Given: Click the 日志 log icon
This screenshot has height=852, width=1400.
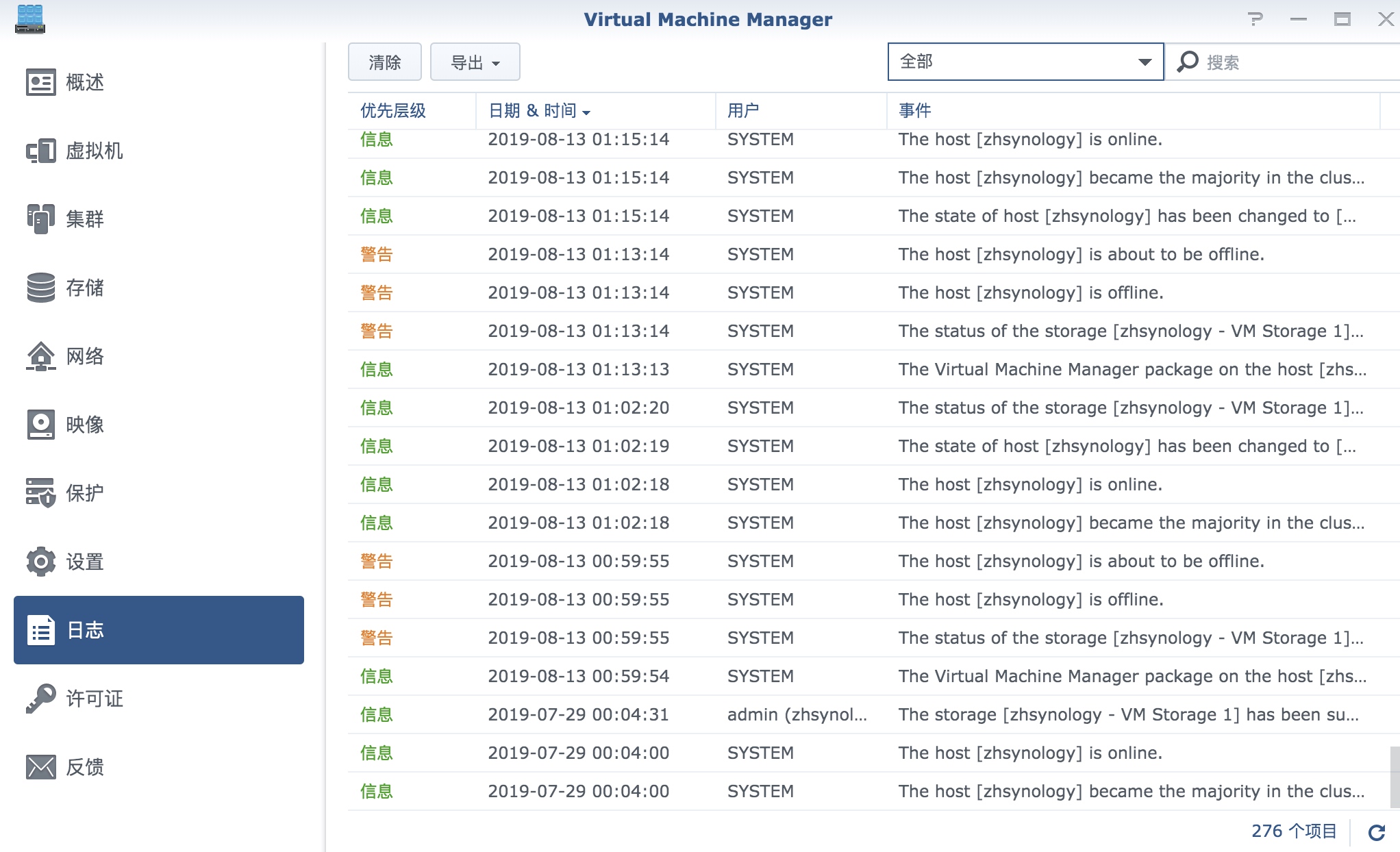Looking at the screenshot, I should pyautogui.click(x=40, y=630).
